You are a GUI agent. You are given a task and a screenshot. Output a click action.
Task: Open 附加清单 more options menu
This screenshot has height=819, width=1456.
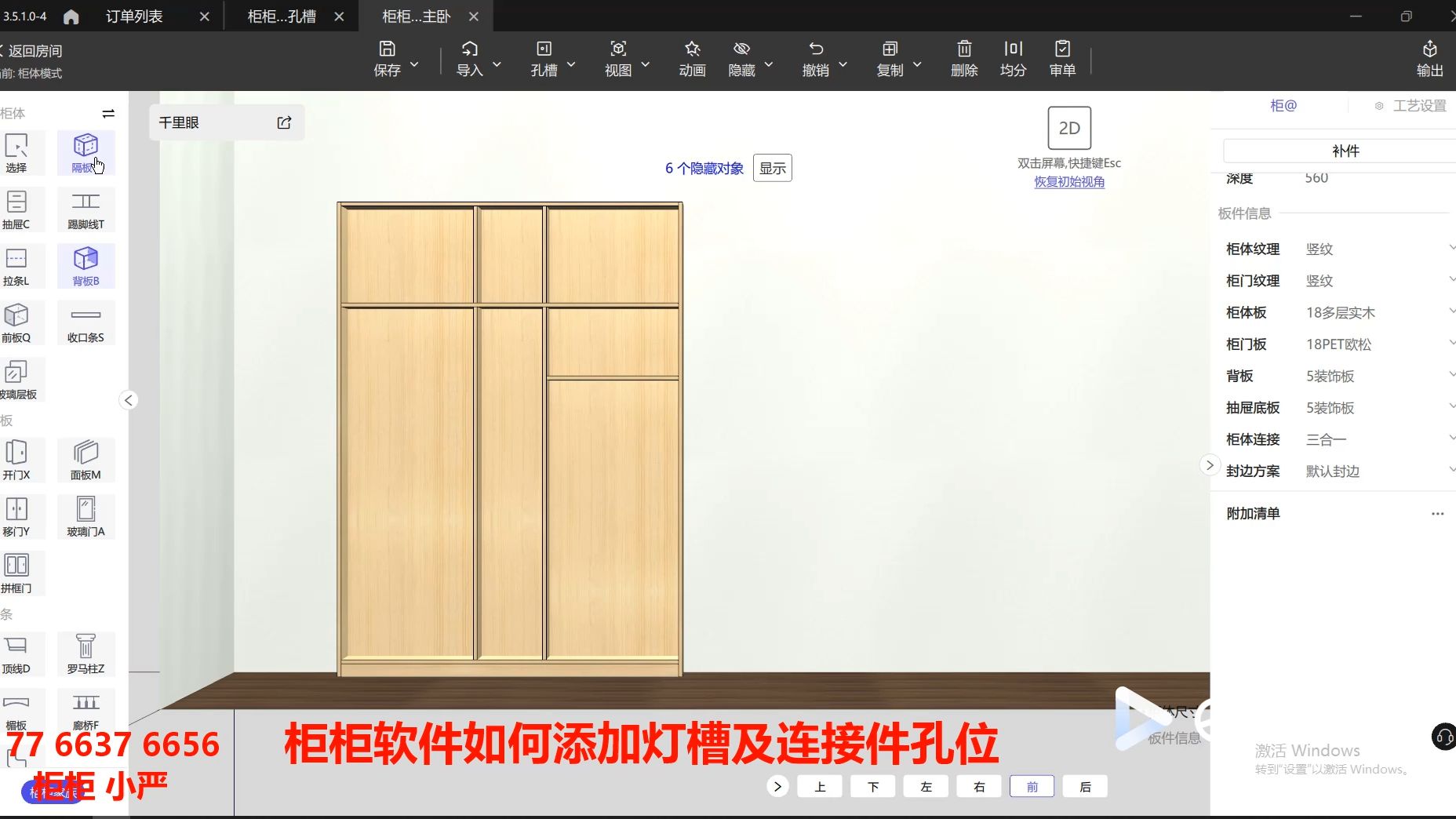[x=1437, y=514]
